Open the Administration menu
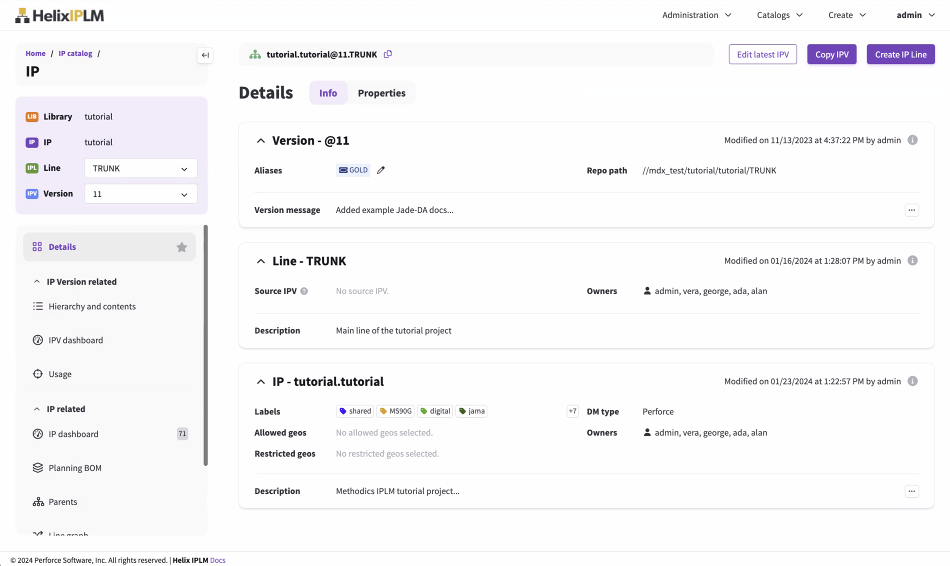Viewport: 950px width, 566px height. pos(696,15)
